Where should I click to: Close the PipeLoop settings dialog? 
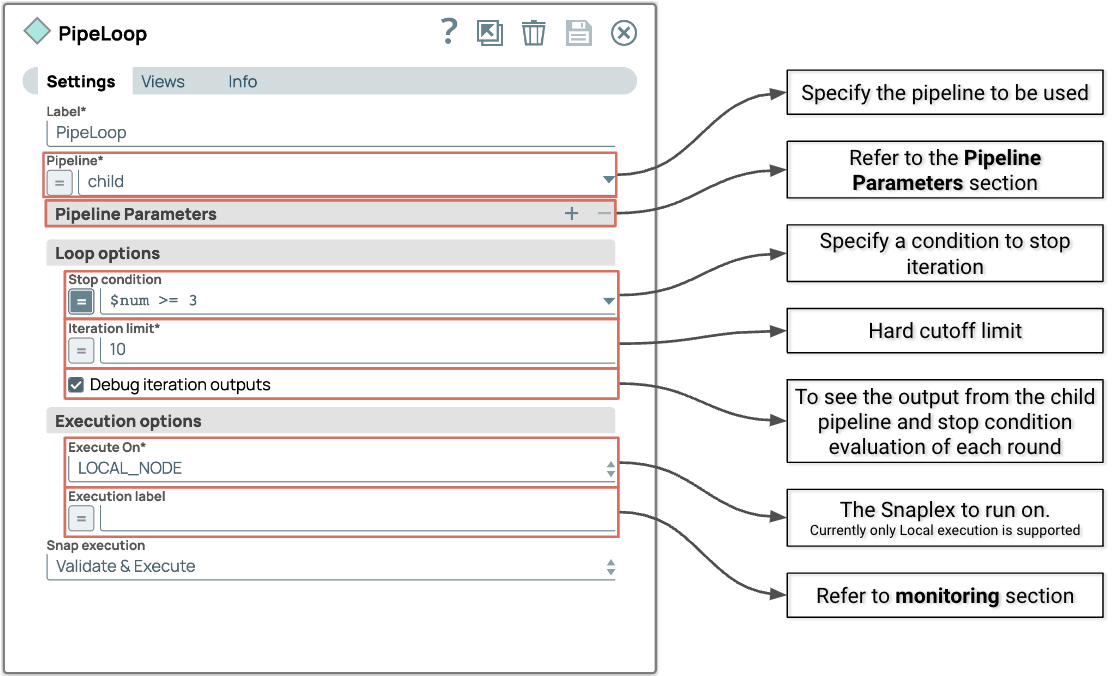tap(624, 33)
